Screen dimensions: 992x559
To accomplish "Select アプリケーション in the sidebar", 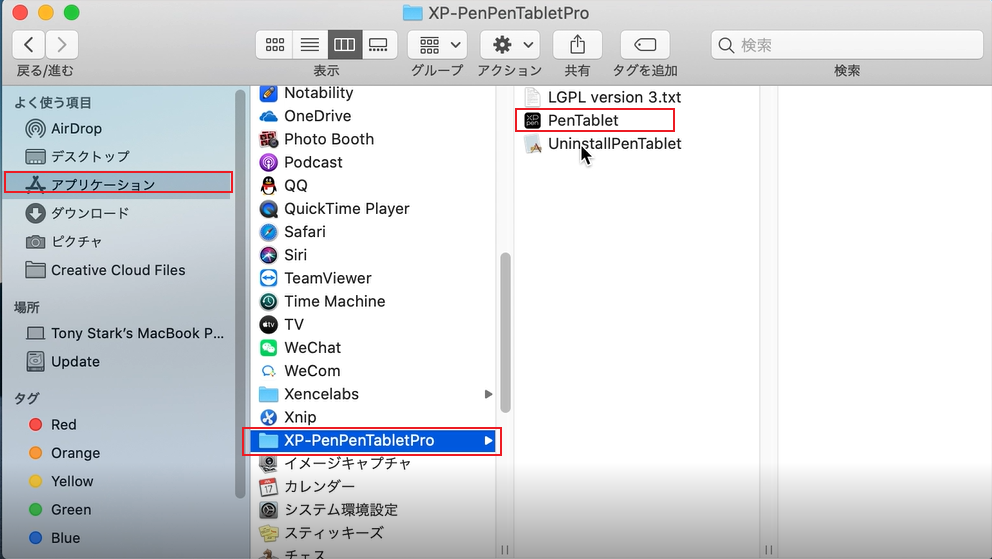I will pos(118,184).
